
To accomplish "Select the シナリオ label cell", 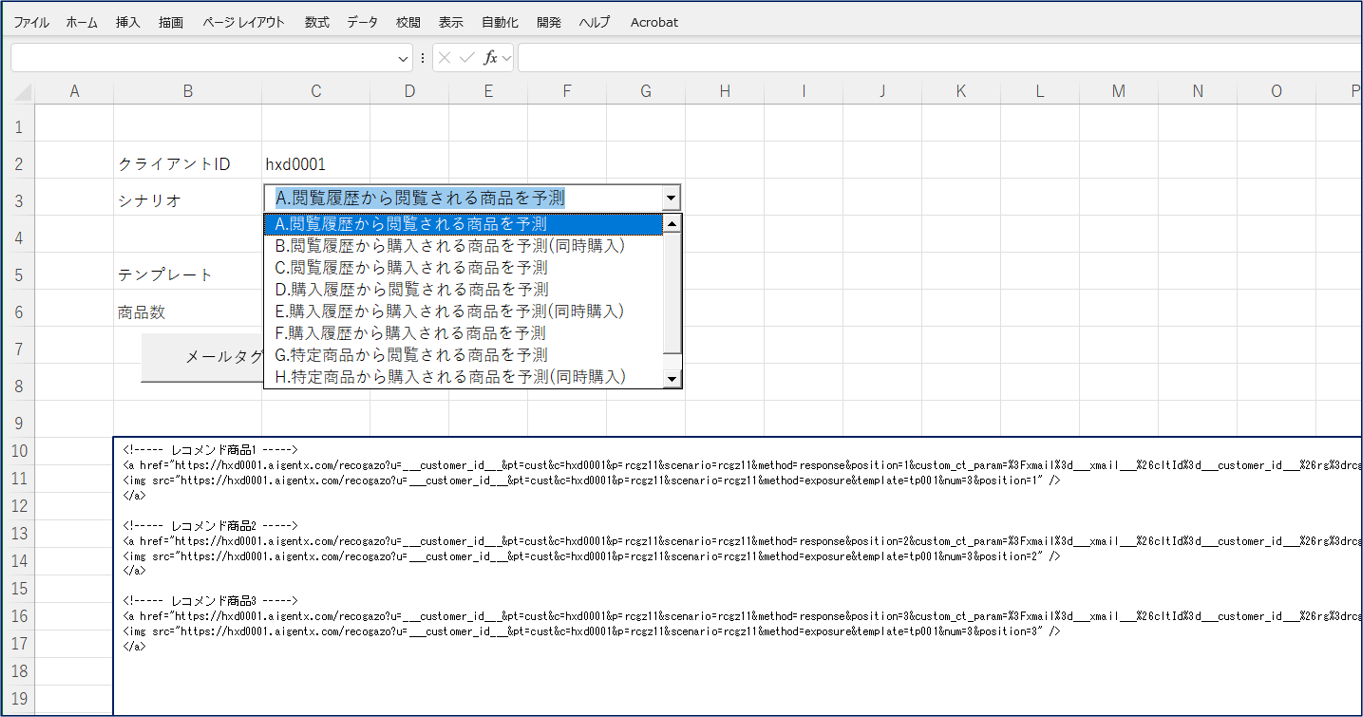I will point(188,201).
